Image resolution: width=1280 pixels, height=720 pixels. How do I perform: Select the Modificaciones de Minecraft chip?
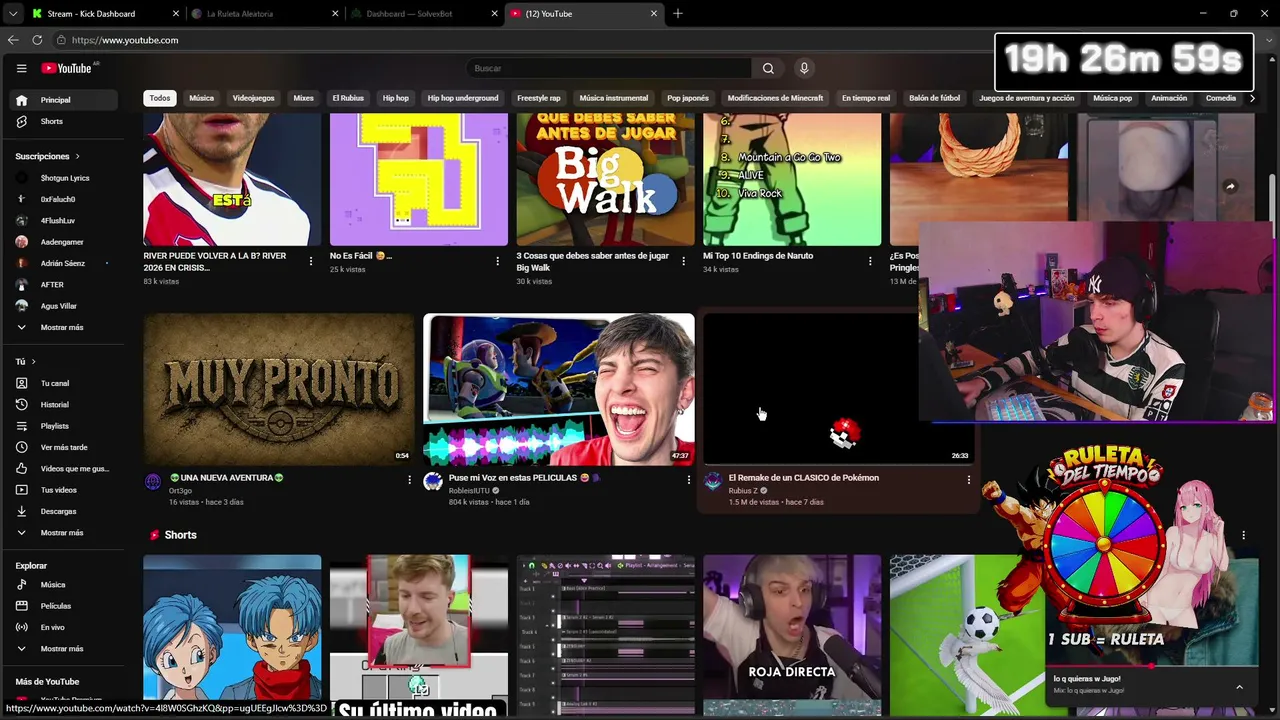pyautogui.click(x=775, y=98)
